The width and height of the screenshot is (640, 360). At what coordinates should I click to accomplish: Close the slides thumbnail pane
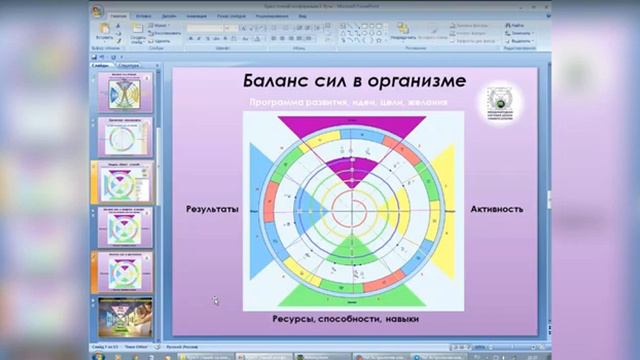tap(157, 65)
